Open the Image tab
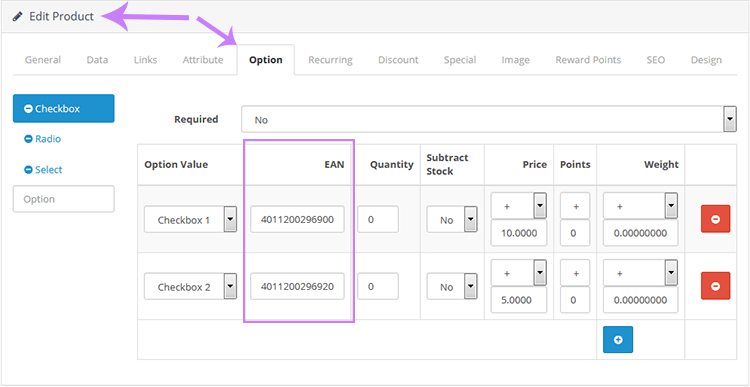Image resolution: width=750 pixels, height=387 pixels. click(516, 60)
